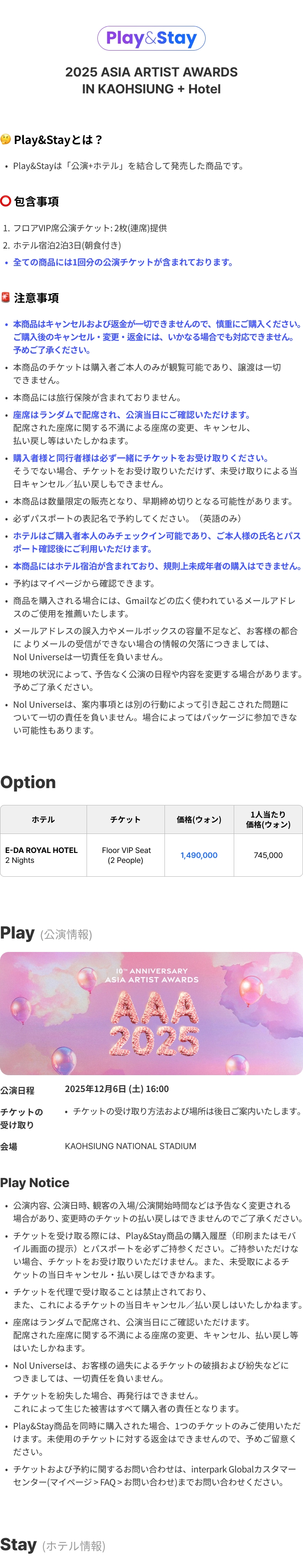This screenshot has height=1568, width=303.
Task: Select the E-DA ROYAL HOTEL table cell
Action: pos(43,855)
